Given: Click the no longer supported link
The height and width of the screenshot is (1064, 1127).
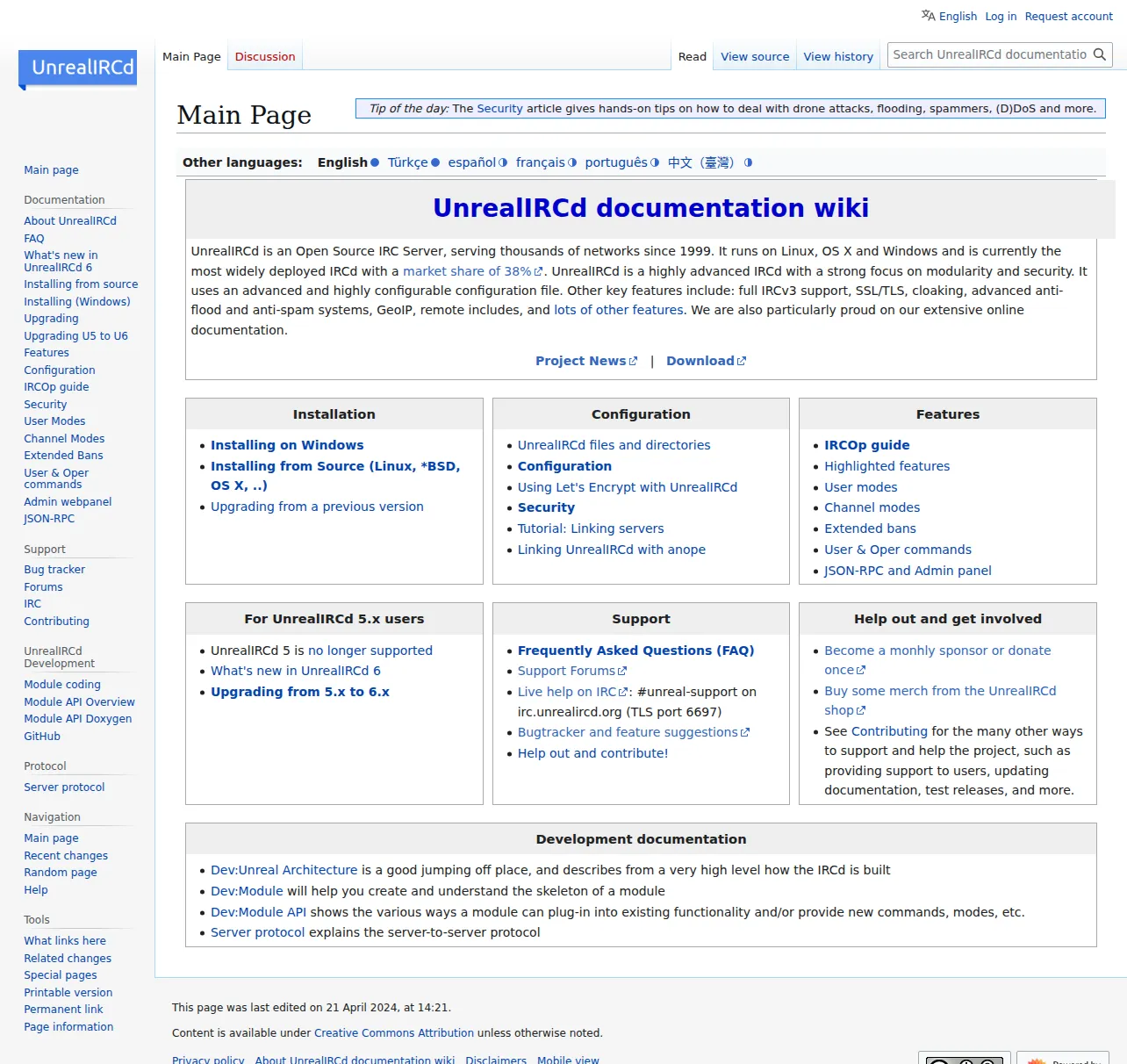Looking at the screenshot, I should 370,651.
